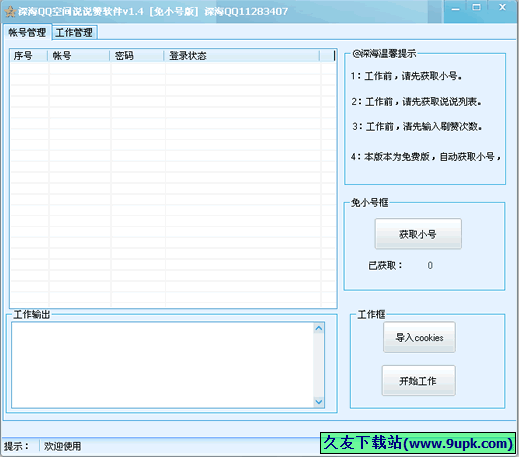519x457 pixels.
Task: Click output scrollbar up arrow
Action: pos(319,328)
